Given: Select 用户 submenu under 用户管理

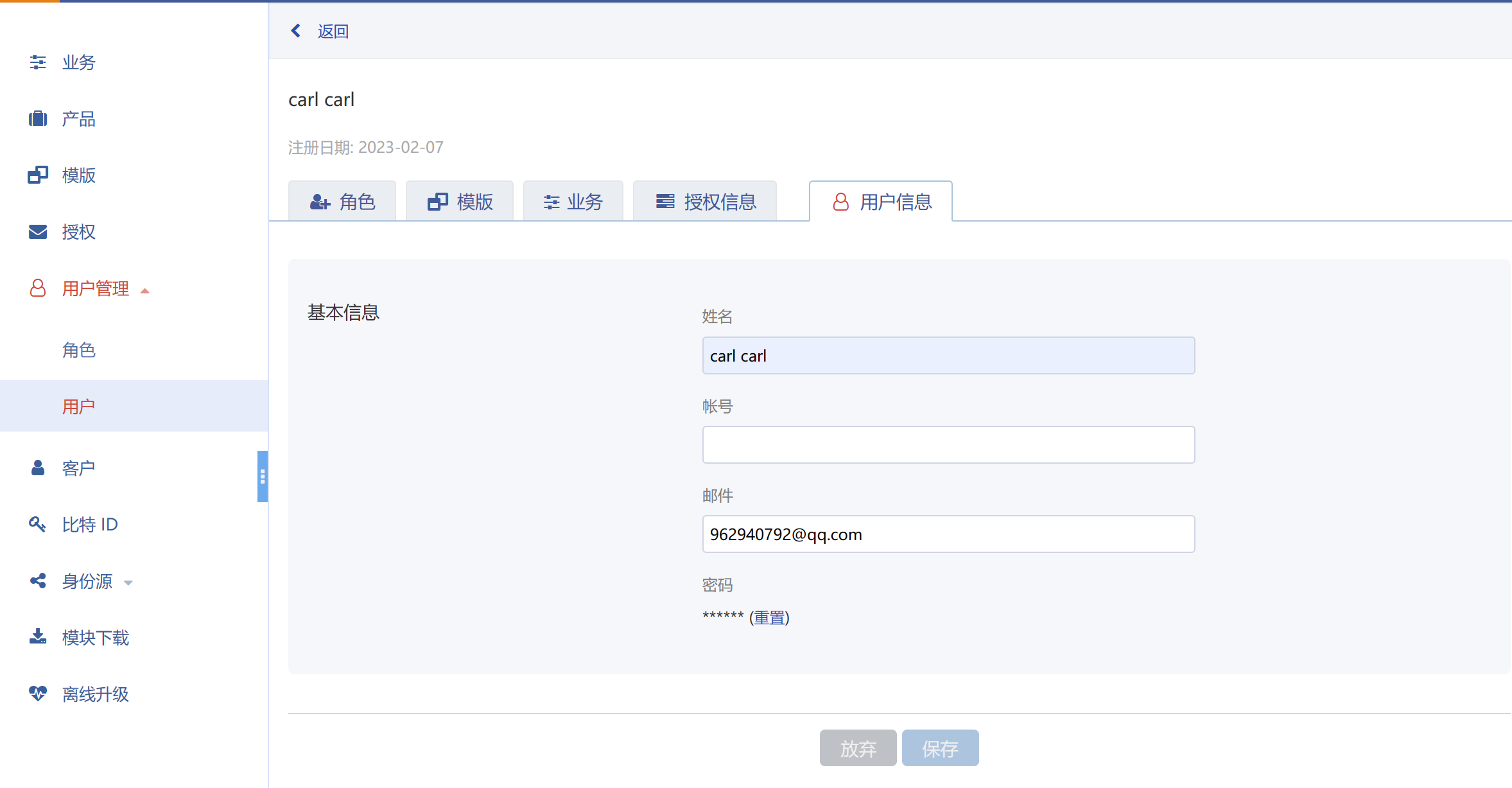Looking at the screenshot, I should coord(134,406).
